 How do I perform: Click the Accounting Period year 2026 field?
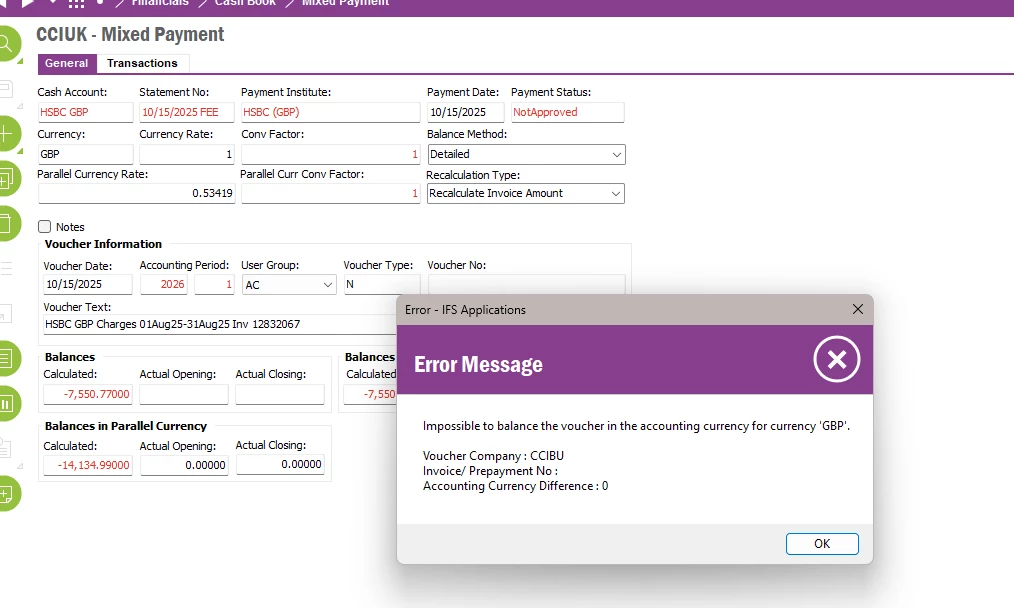point(164,285)
